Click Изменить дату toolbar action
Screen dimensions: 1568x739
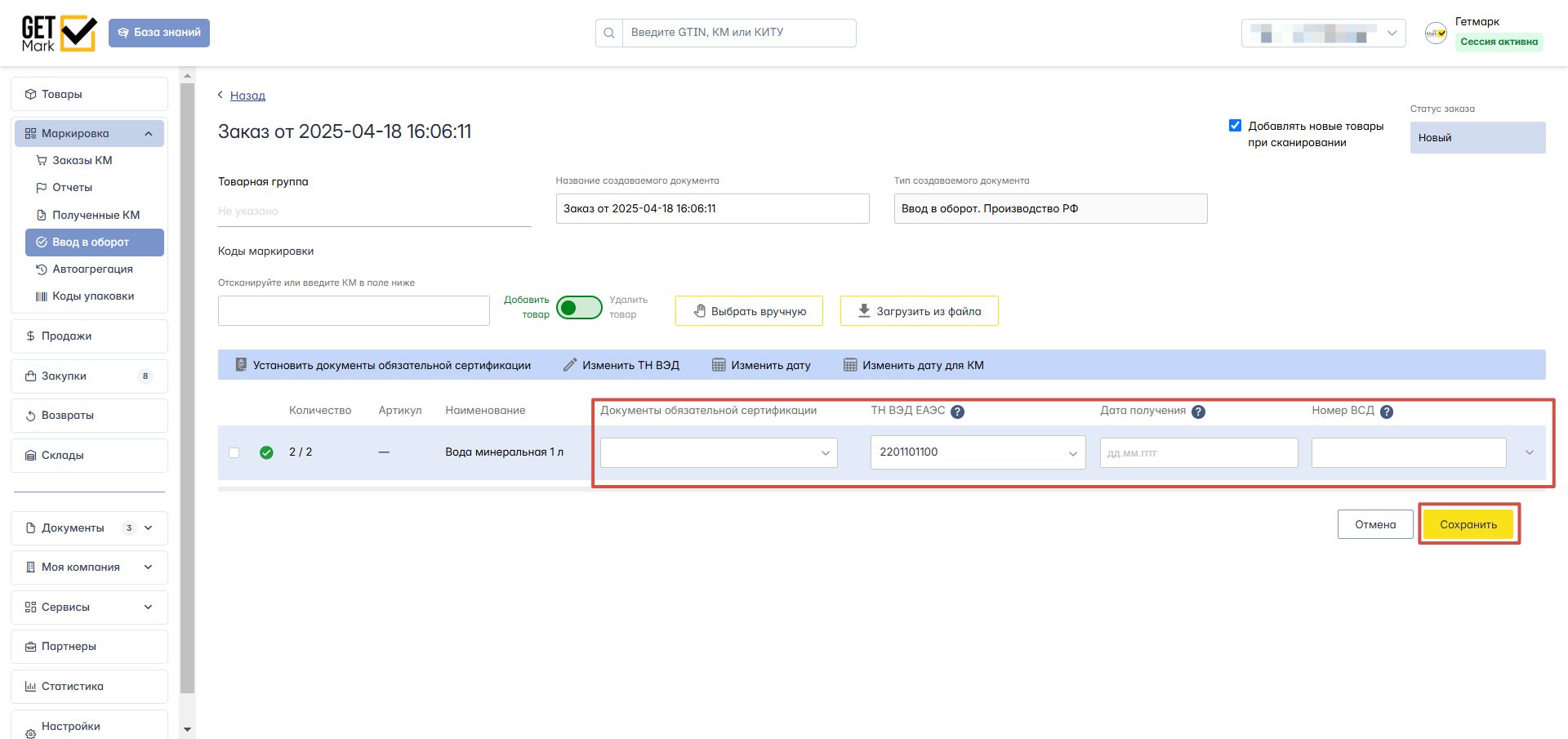761,365
